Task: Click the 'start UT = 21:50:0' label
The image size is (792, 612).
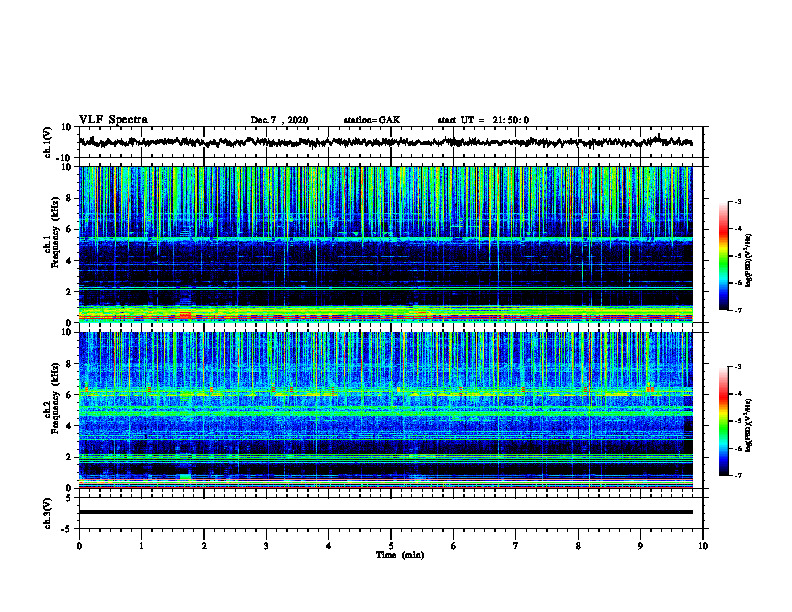Action: pyautogui.click(x=483, y=120)
